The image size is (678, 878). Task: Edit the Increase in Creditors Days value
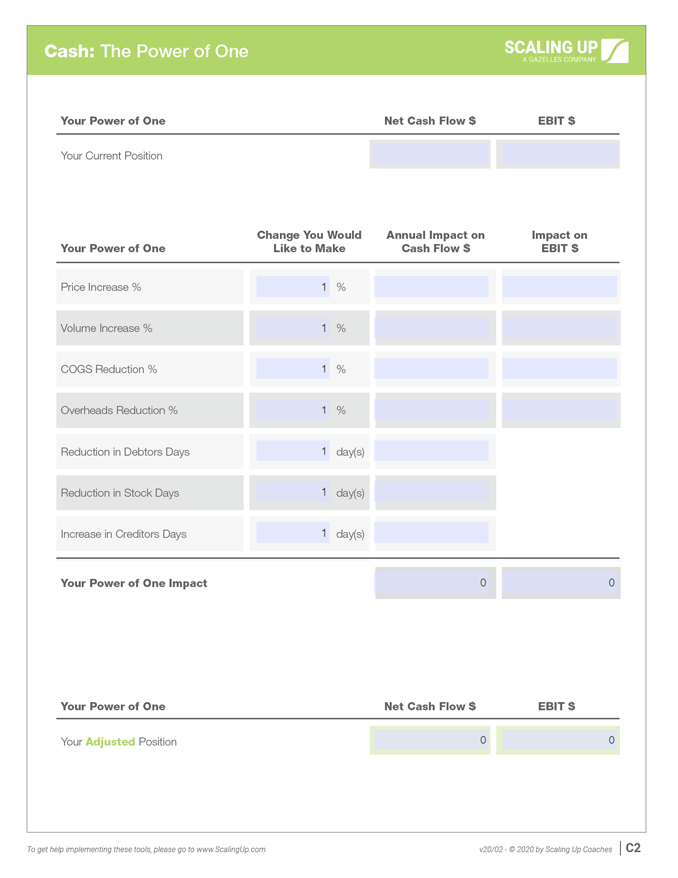[293, 533]
